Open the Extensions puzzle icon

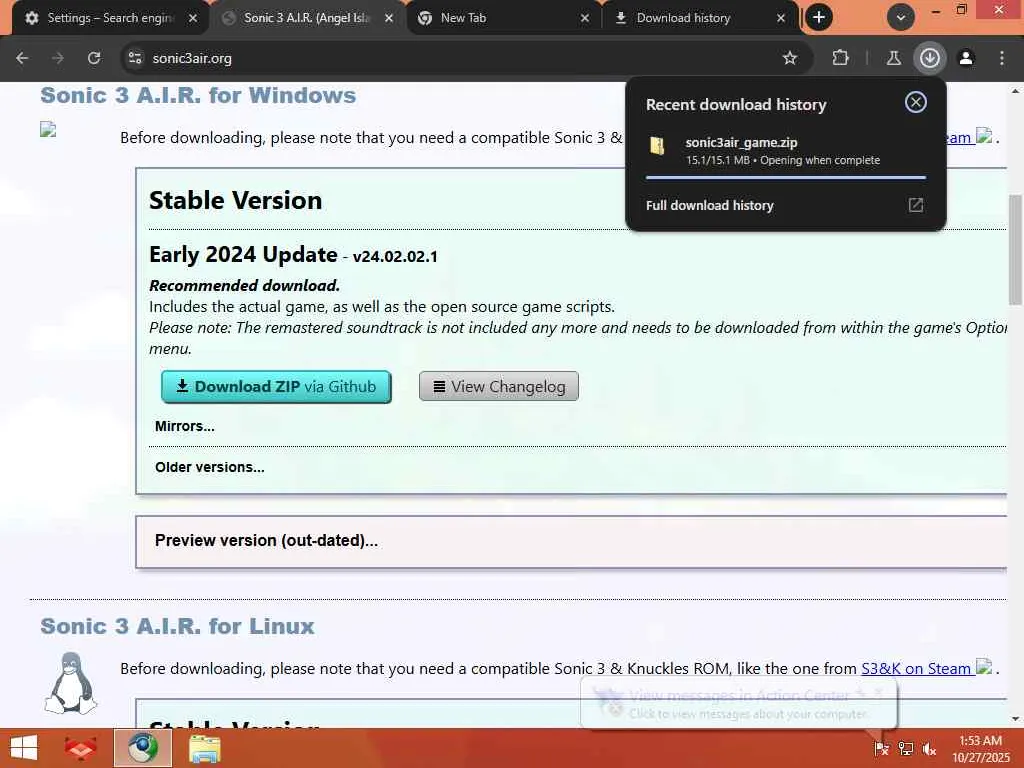coord(840,58)
